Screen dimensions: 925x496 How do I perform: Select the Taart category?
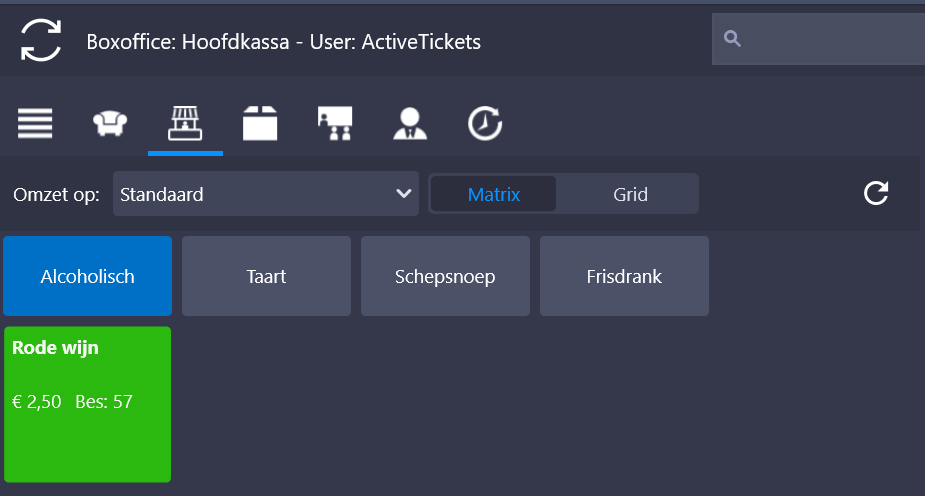click(266, 276)
